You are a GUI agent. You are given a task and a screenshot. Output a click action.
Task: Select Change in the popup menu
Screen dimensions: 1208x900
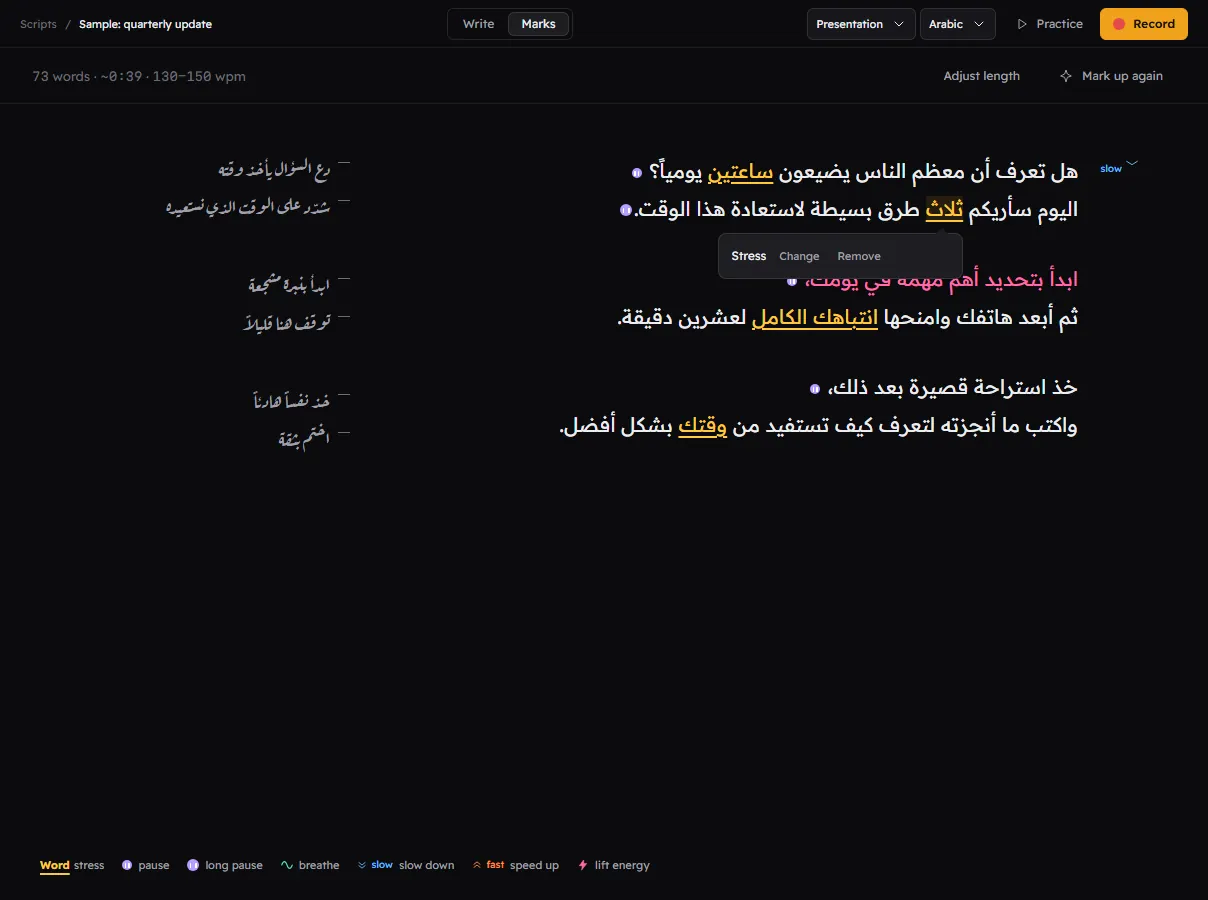[799, 256]
